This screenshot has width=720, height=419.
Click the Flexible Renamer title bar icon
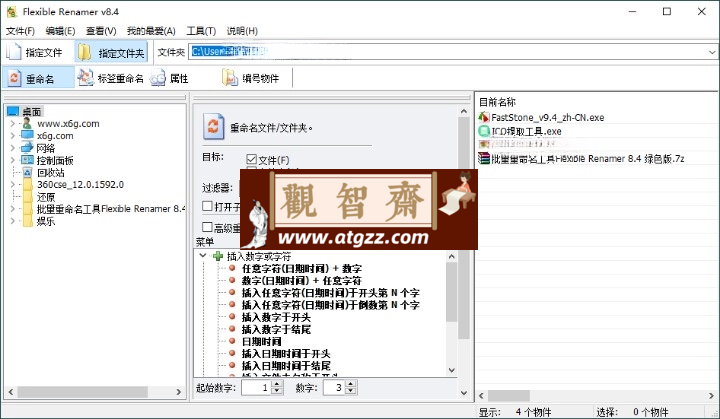point(12,11)
